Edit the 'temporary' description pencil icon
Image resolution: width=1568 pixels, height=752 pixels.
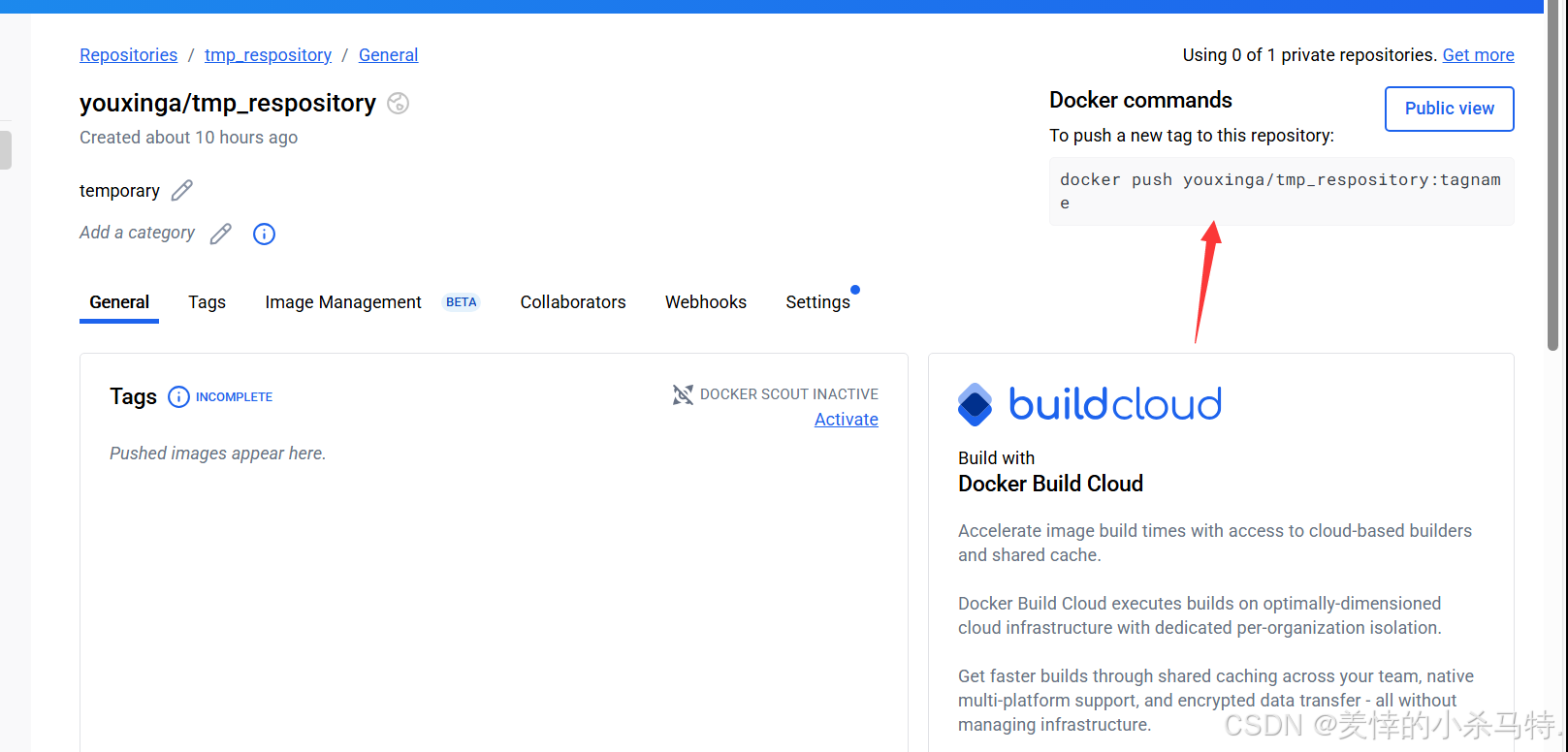182,191
